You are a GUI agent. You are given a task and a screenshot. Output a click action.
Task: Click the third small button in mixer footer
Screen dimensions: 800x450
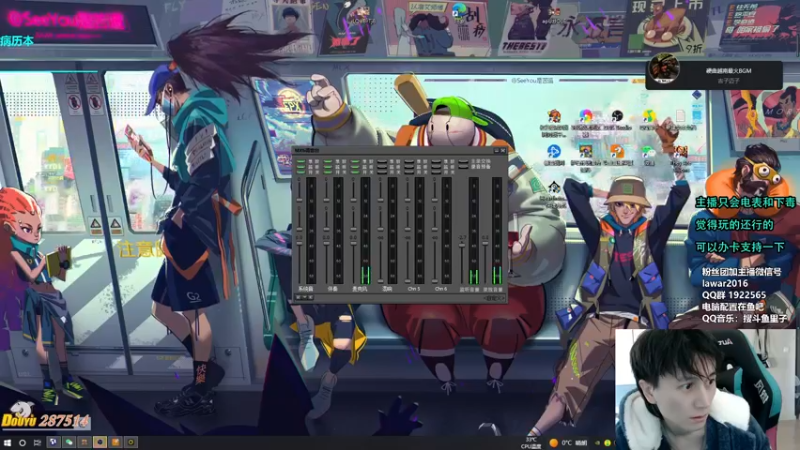(x=311, y=297)
